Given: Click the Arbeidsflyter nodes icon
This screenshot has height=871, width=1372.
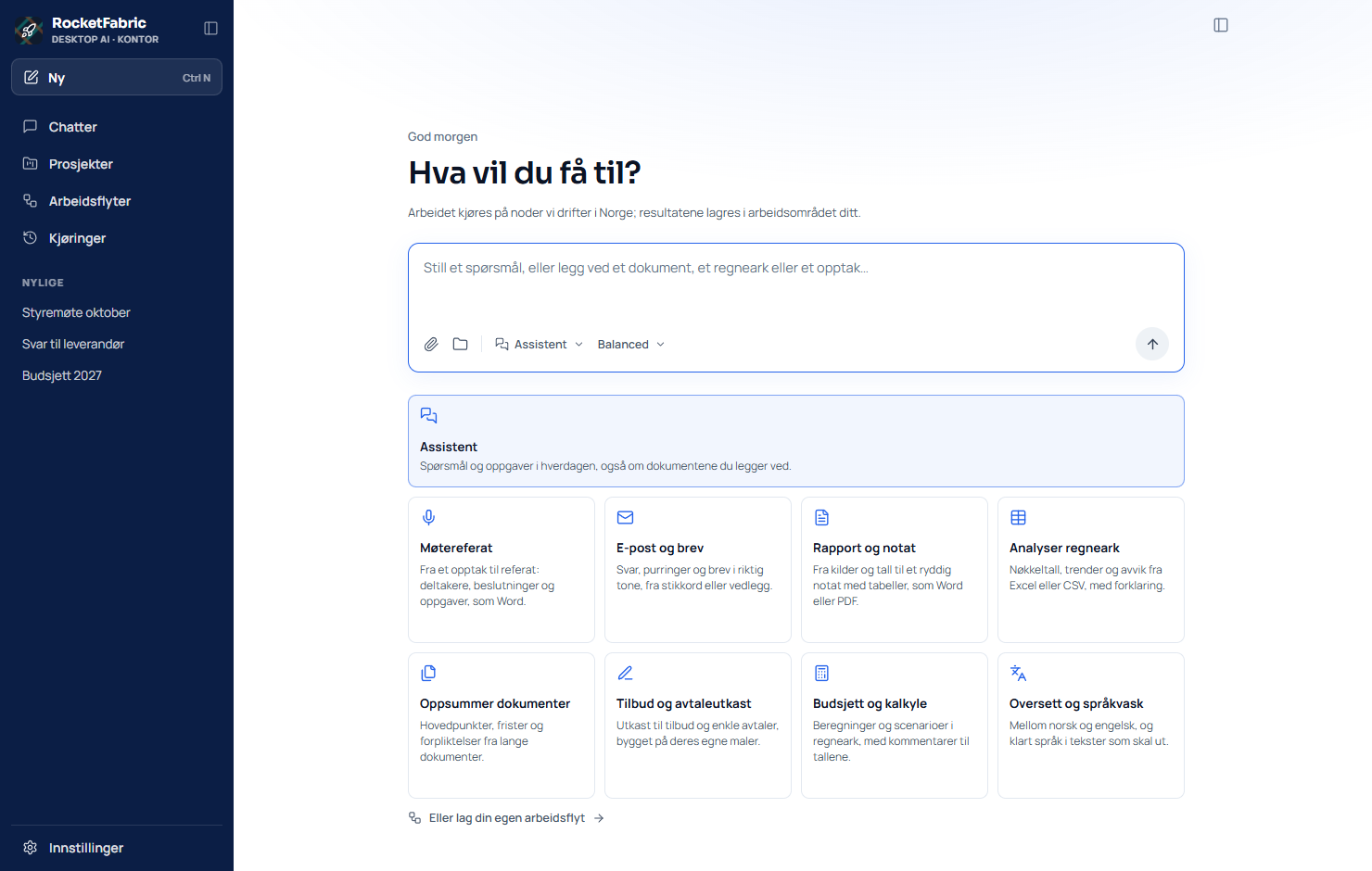Looking at the screenshot, I should (x=30, y=200).
